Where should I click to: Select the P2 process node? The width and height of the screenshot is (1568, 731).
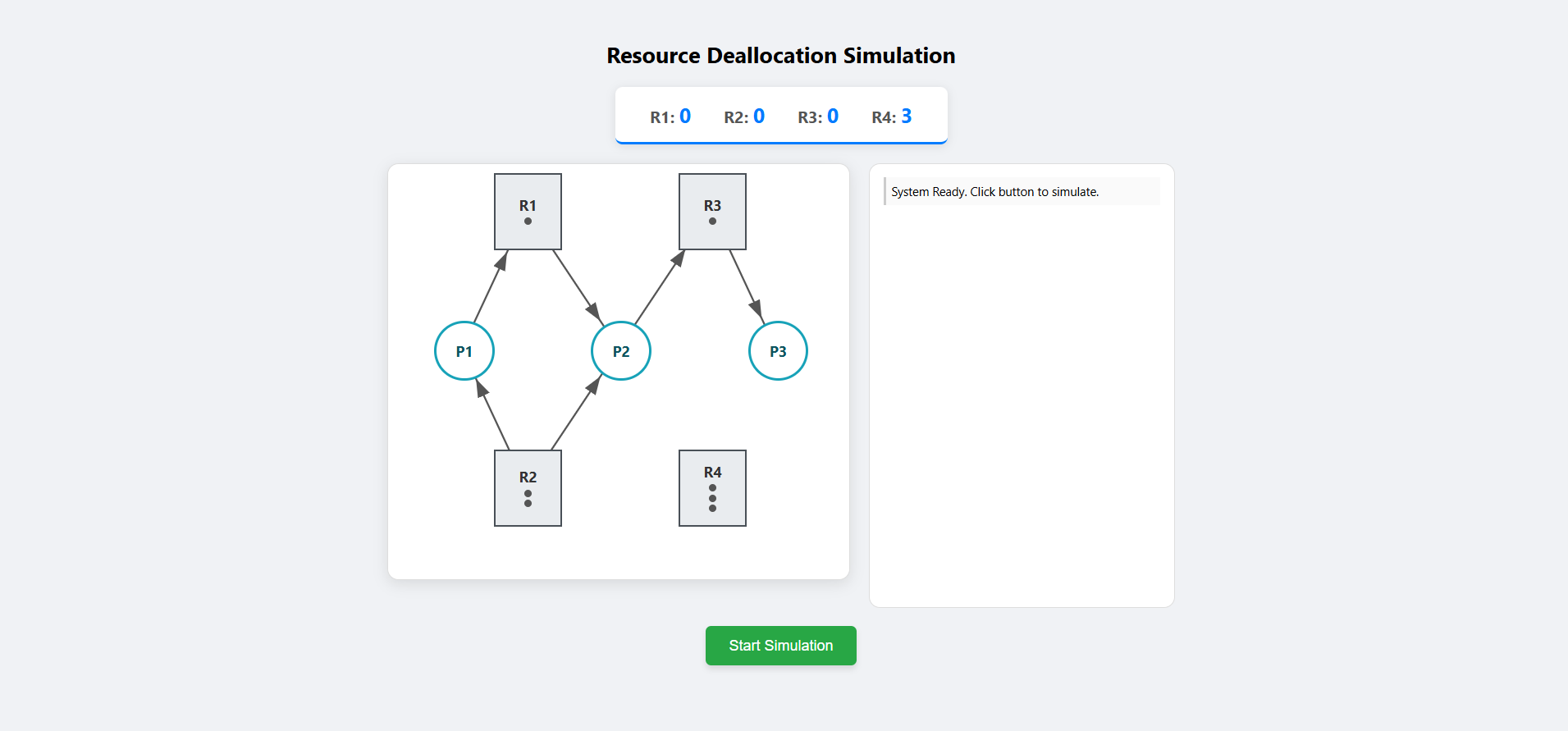pyautogui.click(x=621, y=351)
